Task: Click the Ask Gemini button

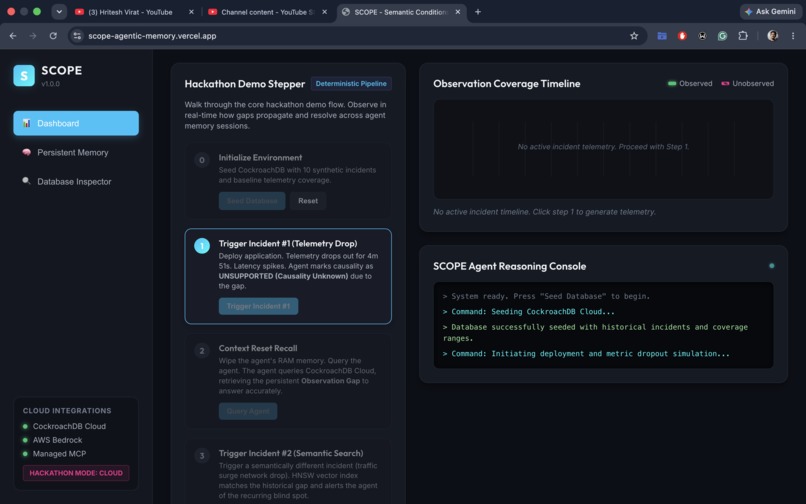Action: point(770,12)
